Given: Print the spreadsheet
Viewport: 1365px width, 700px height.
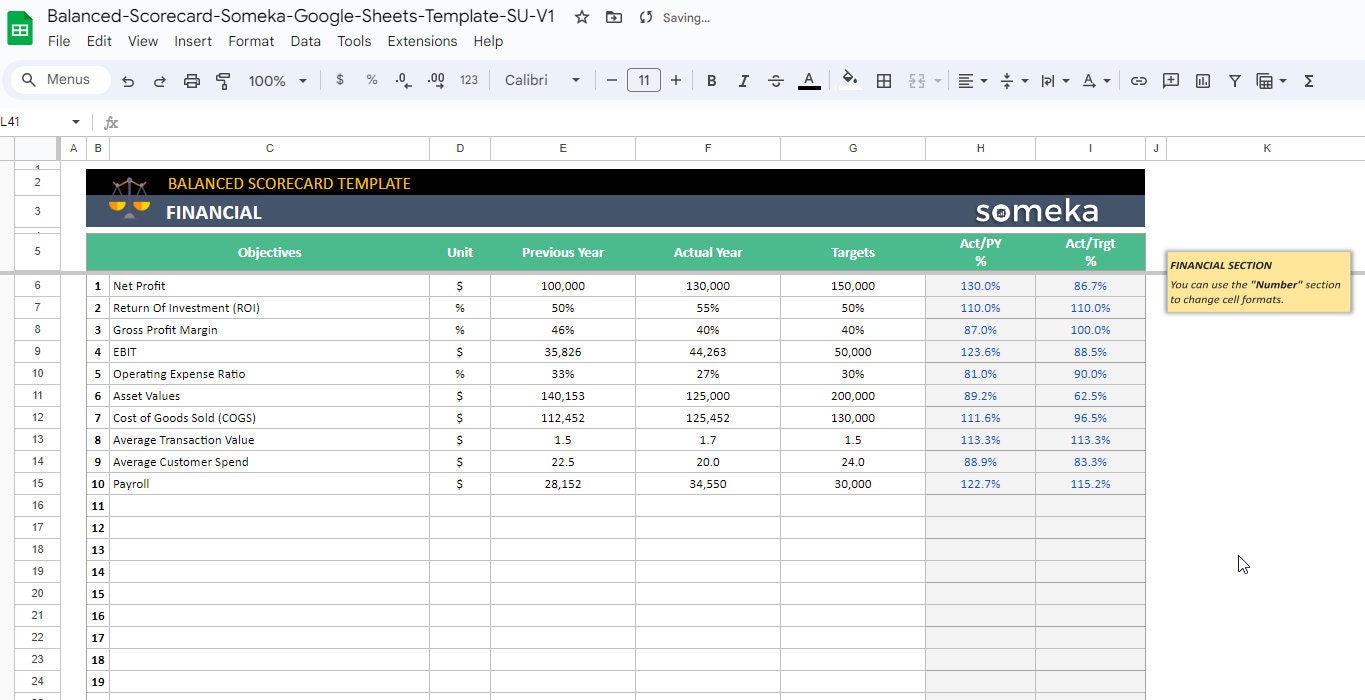Looking at the screenshot, I should click(x=191, y=80).
